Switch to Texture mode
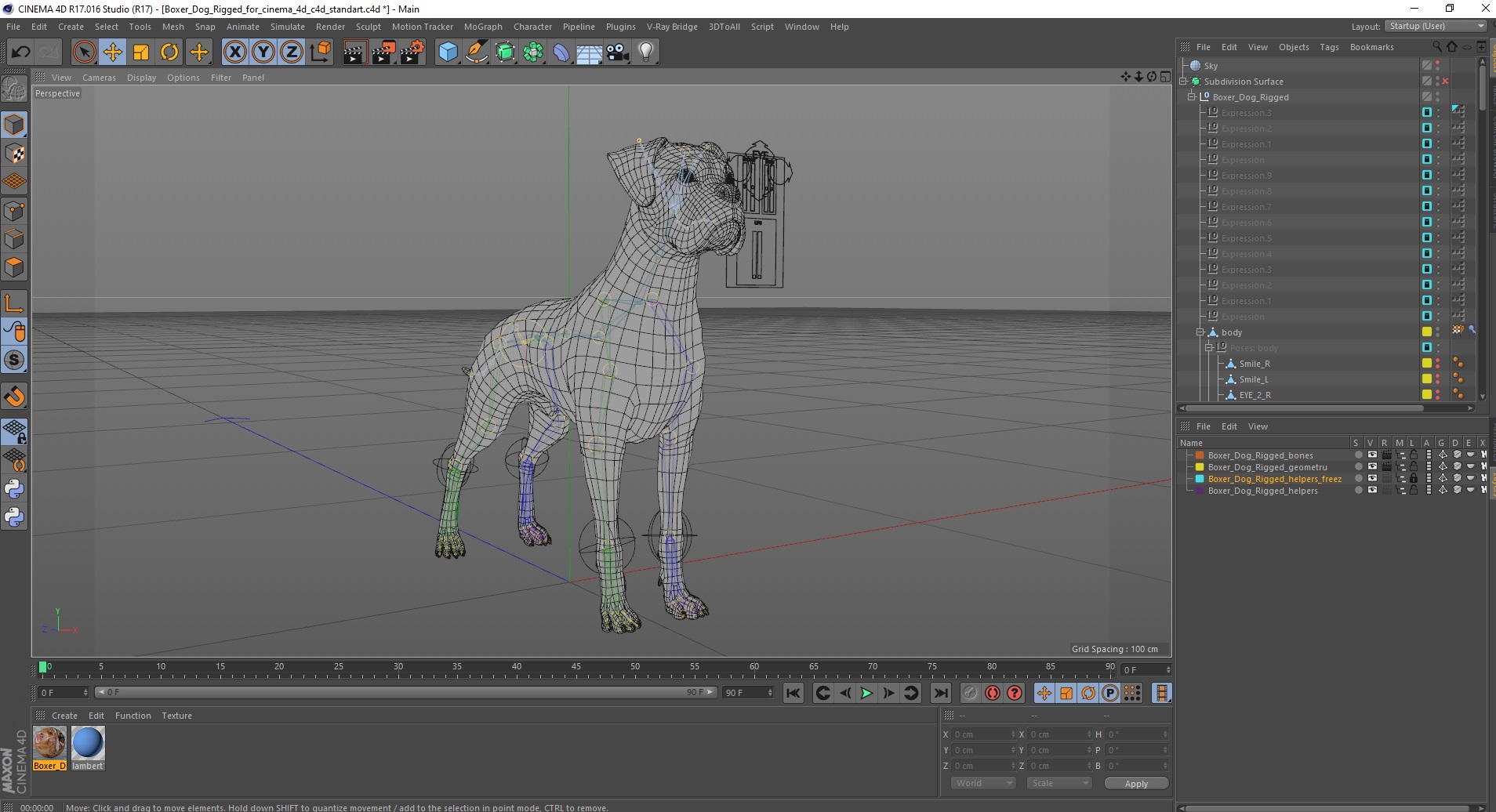This screenshot has height=812, width=1496. (14, 154)
